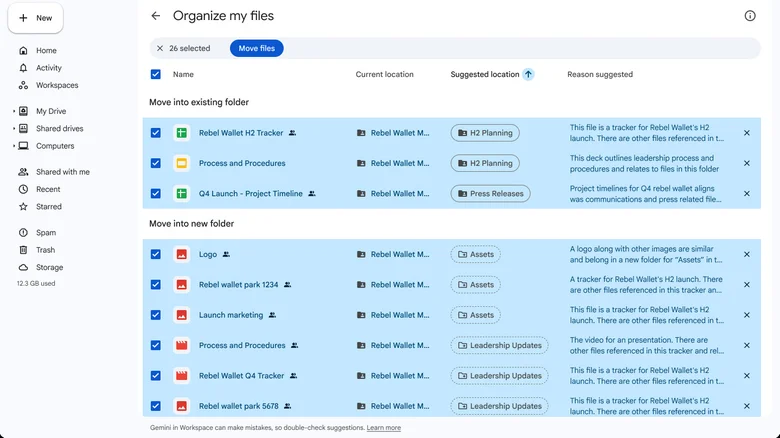Screen dimensions: 780x438
Task: Click the Trash bin icon in sidebar
Action: pyautogui.click(x=23, y=250)
